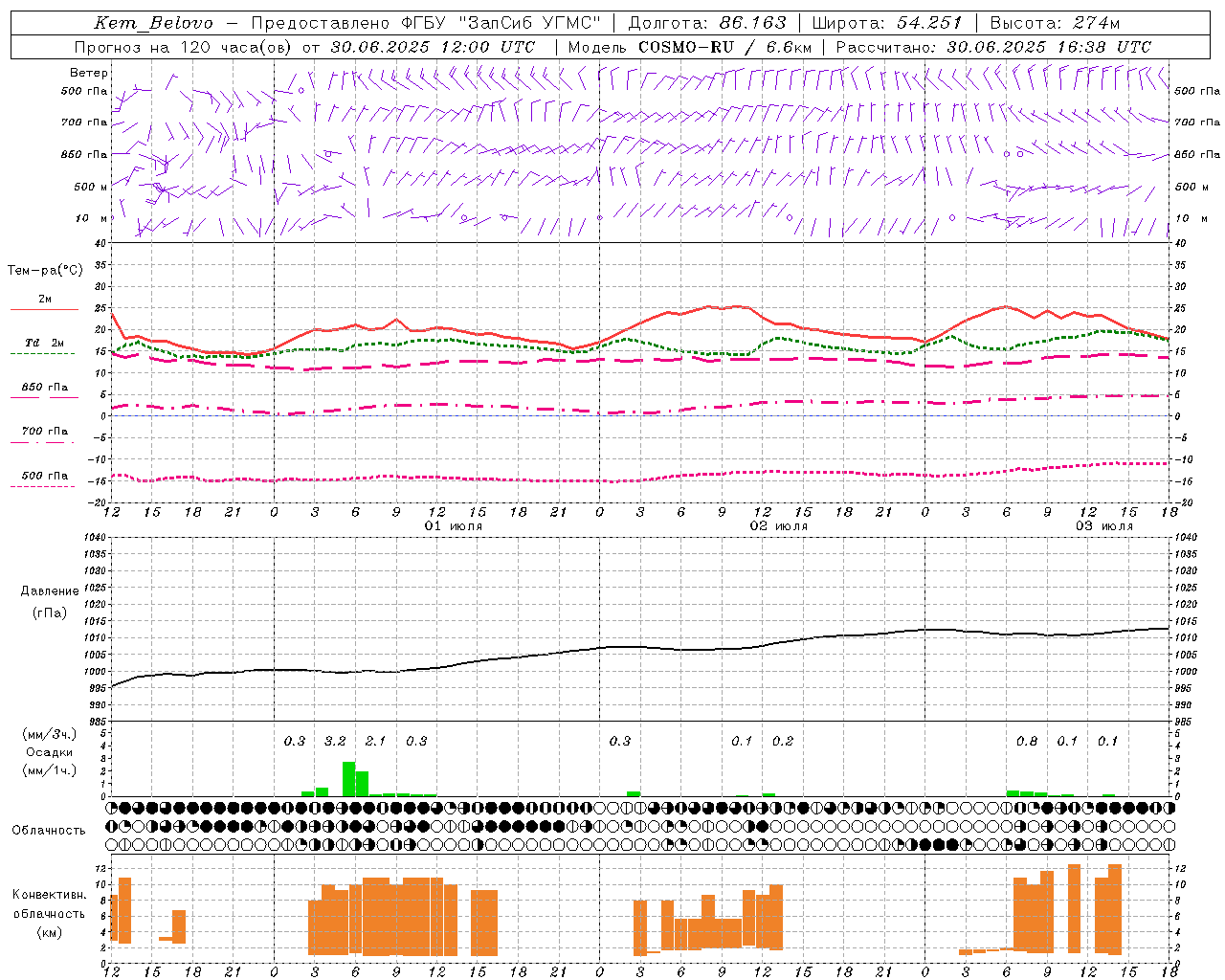The height and width of the screenshot is (980, 1225).
Task: Click the 10 м wind level label on left
Action: click(91, 218)
